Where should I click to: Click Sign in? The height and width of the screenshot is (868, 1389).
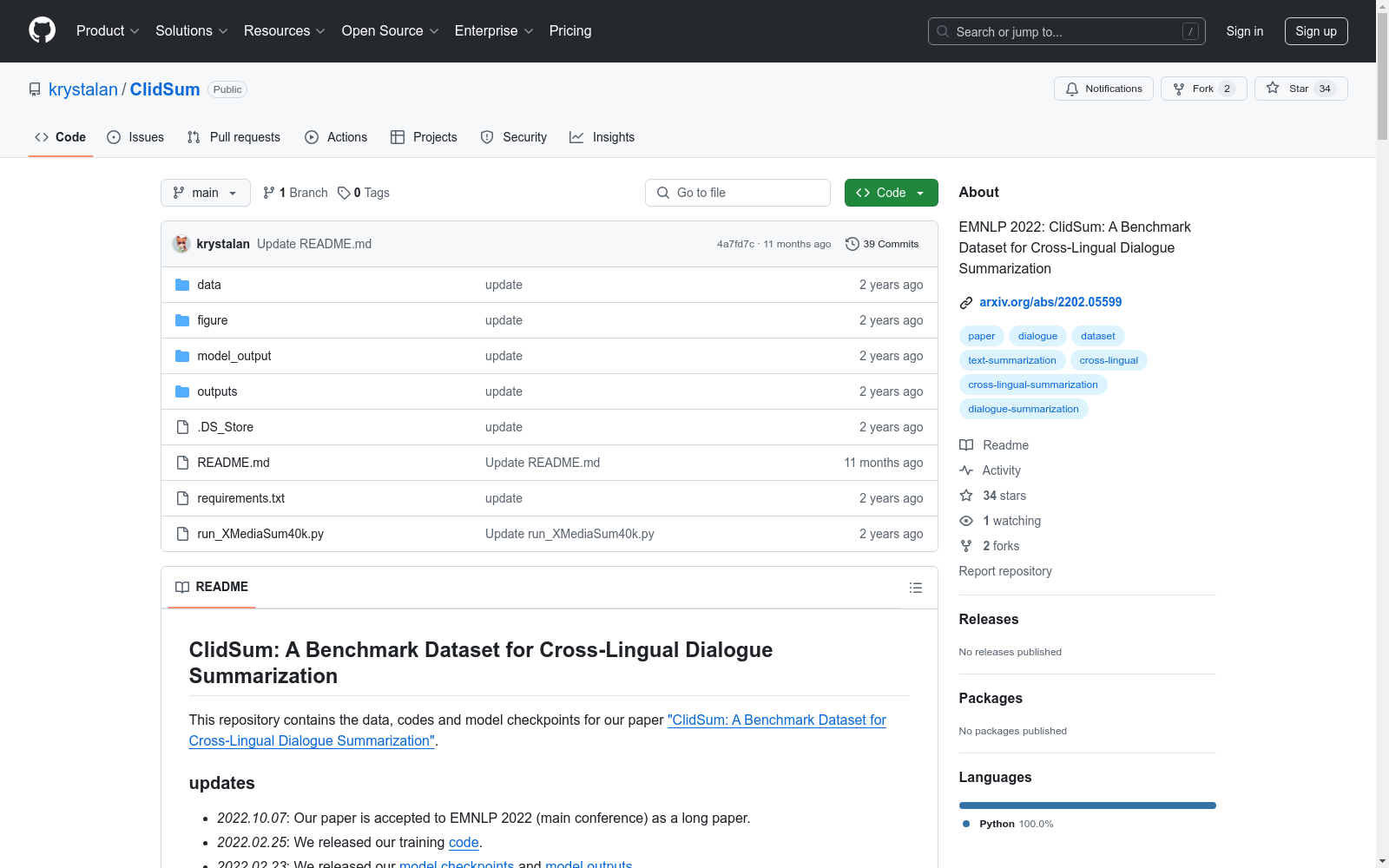(1244, 31)
